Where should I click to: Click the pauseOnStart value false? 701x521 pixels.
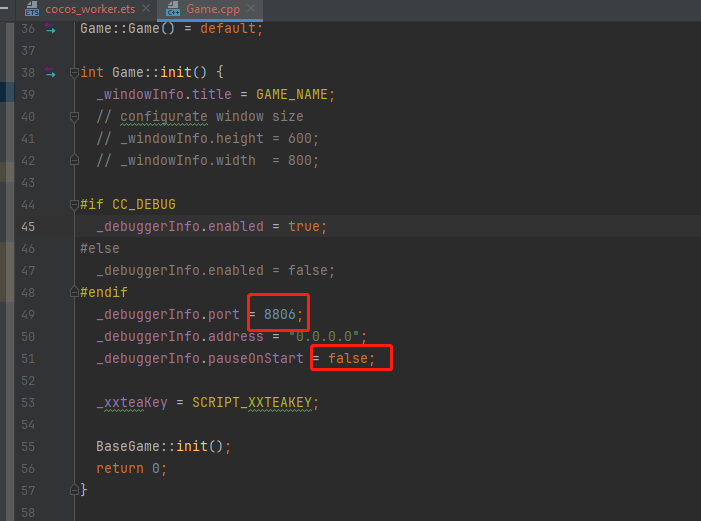(x=348, y=358)
